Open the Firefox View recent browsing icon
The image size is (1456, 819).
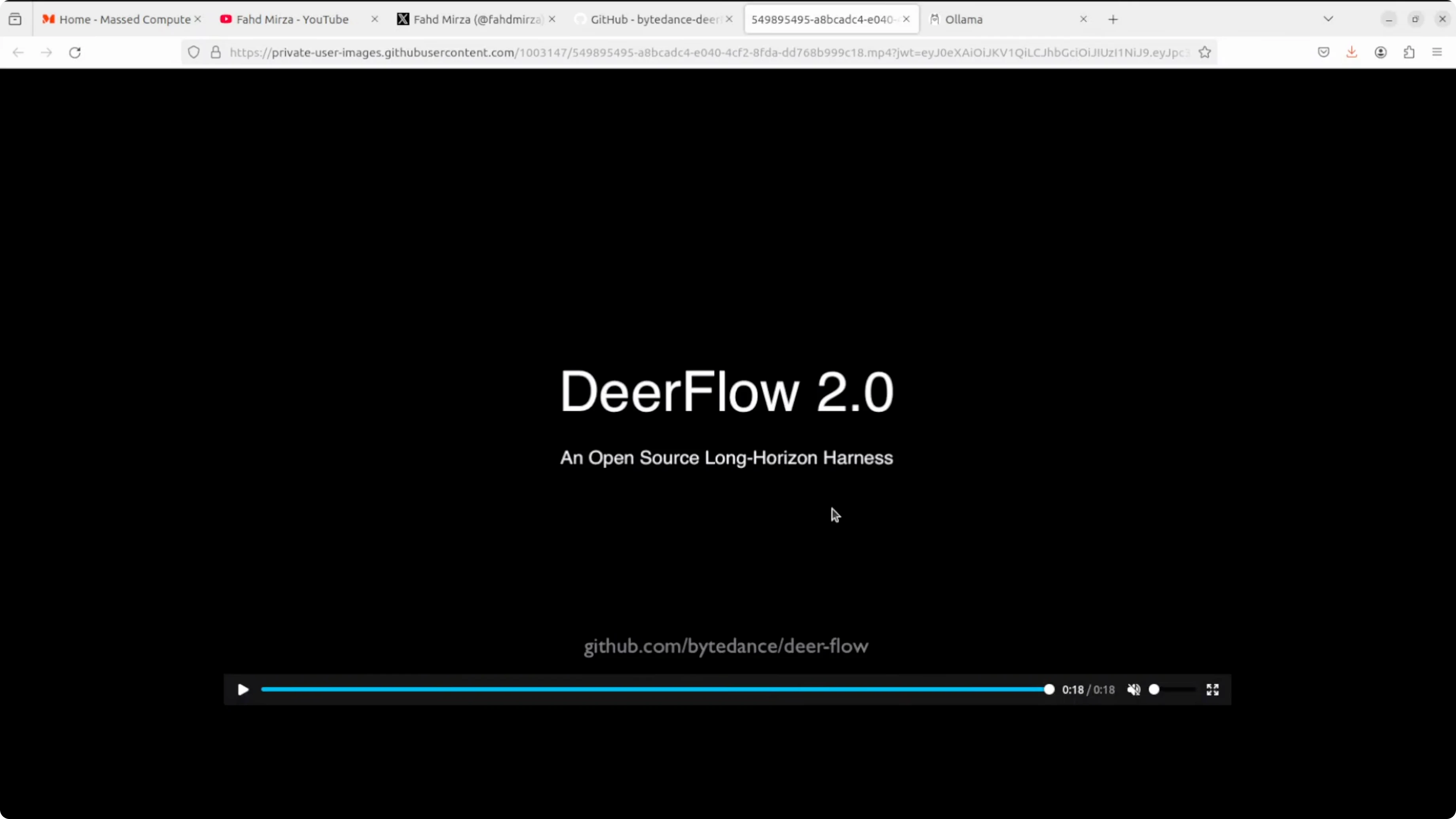[x=15, y=19]
